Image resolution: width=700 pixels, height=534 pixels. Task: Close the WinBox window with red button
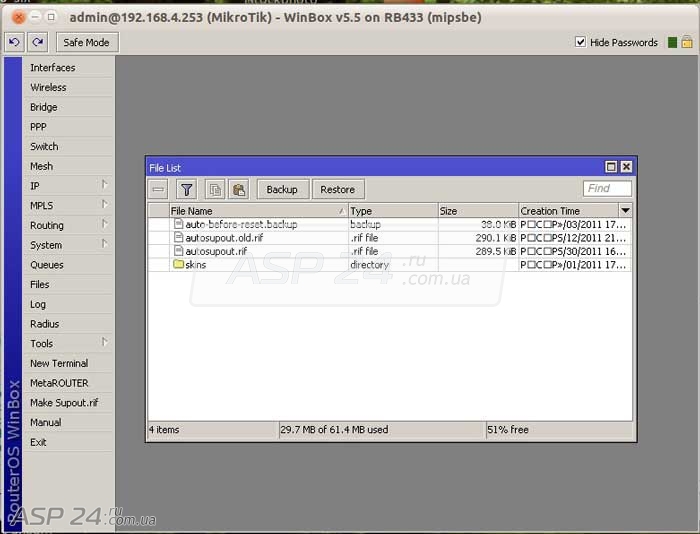19,17
